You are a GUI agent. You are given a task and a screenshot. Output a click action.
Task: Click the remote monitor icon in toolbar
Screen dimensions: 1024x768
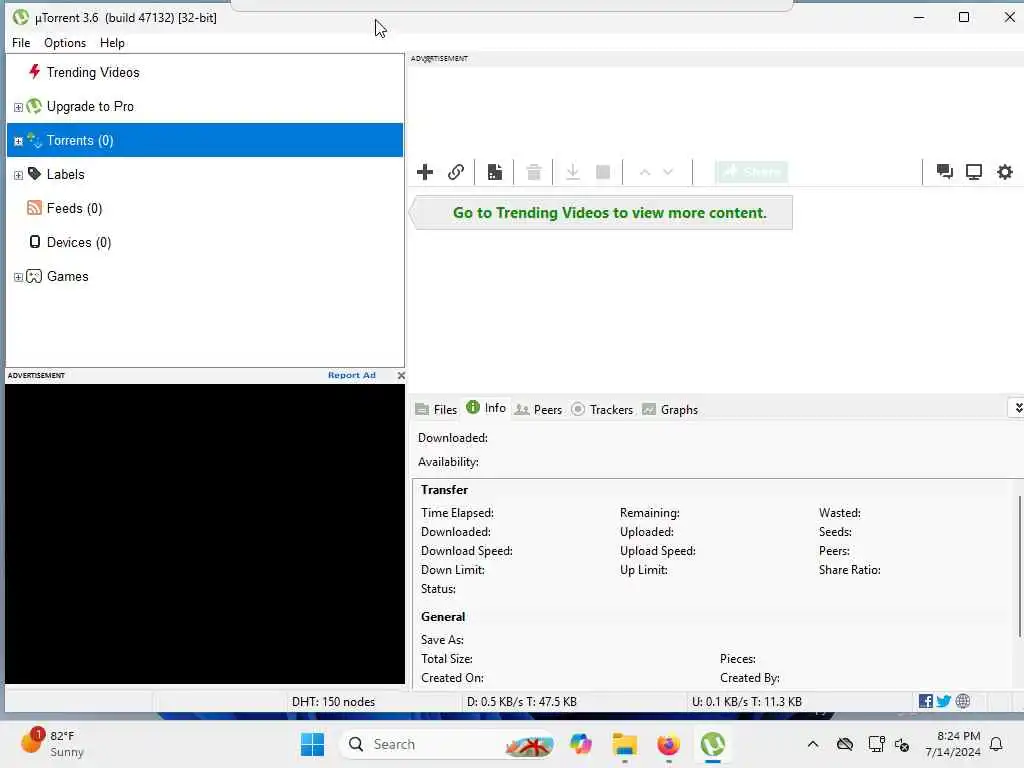click(974, 172)
